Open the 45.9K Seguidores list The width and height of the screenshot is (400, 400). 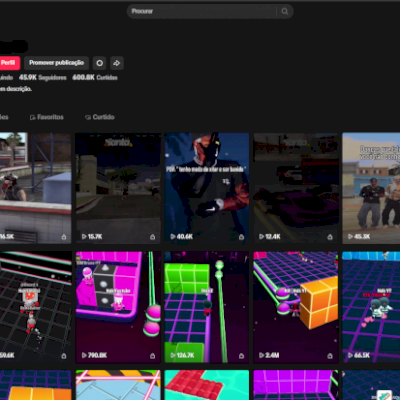coord(43,78)
